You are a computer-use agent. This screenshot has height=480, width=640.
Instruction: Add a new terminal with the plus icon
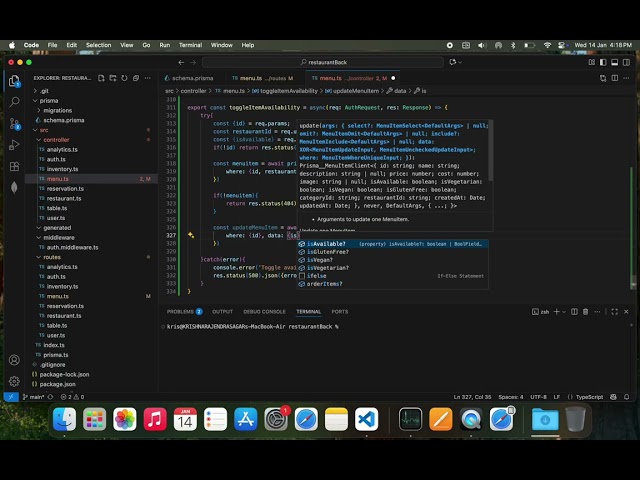[x=556, y=312]
